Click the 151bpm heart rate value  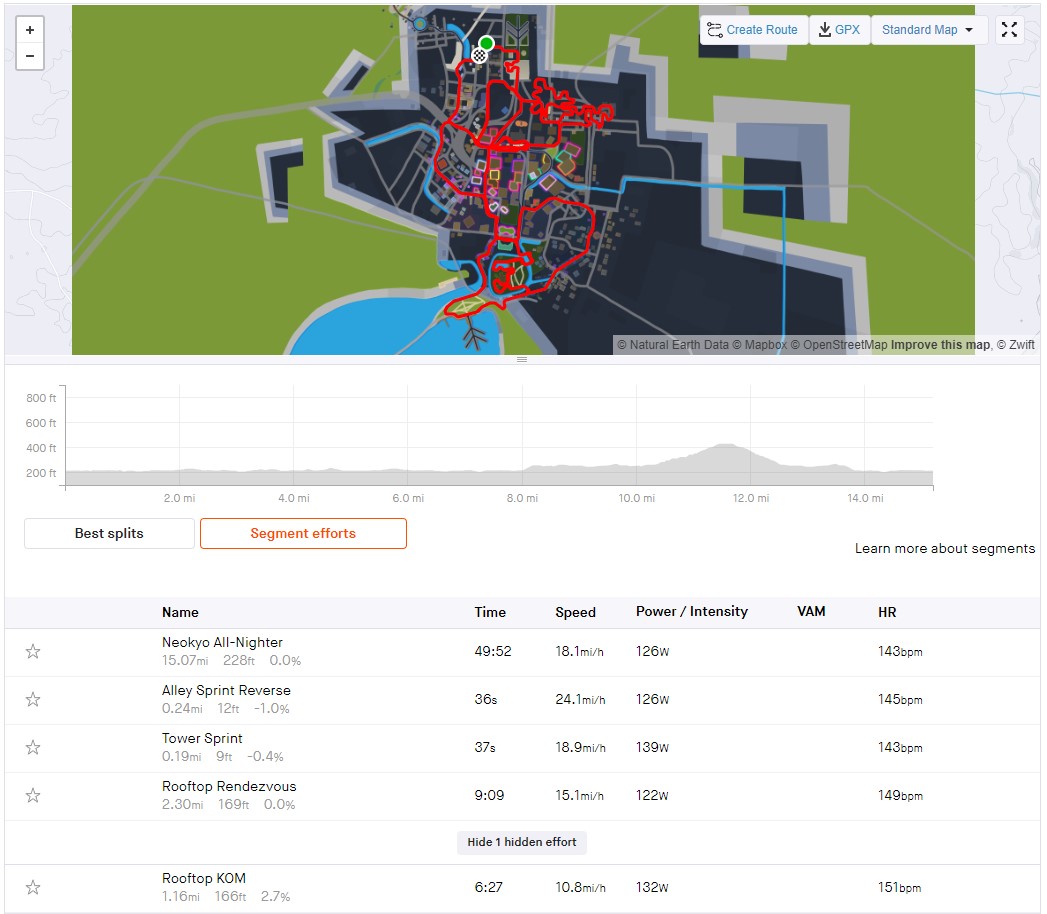pyautogui.click(x=899, y=887)
